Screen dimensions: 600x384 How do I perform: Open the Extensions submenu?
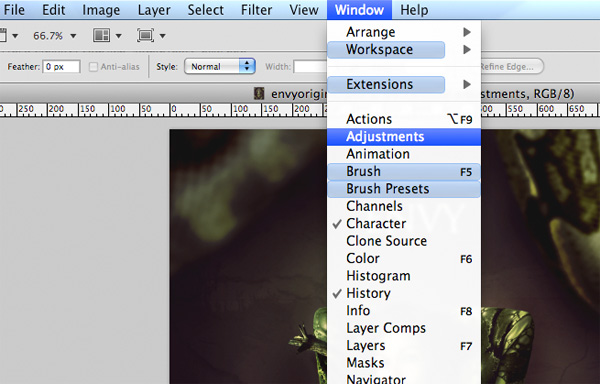coord(404,84)
